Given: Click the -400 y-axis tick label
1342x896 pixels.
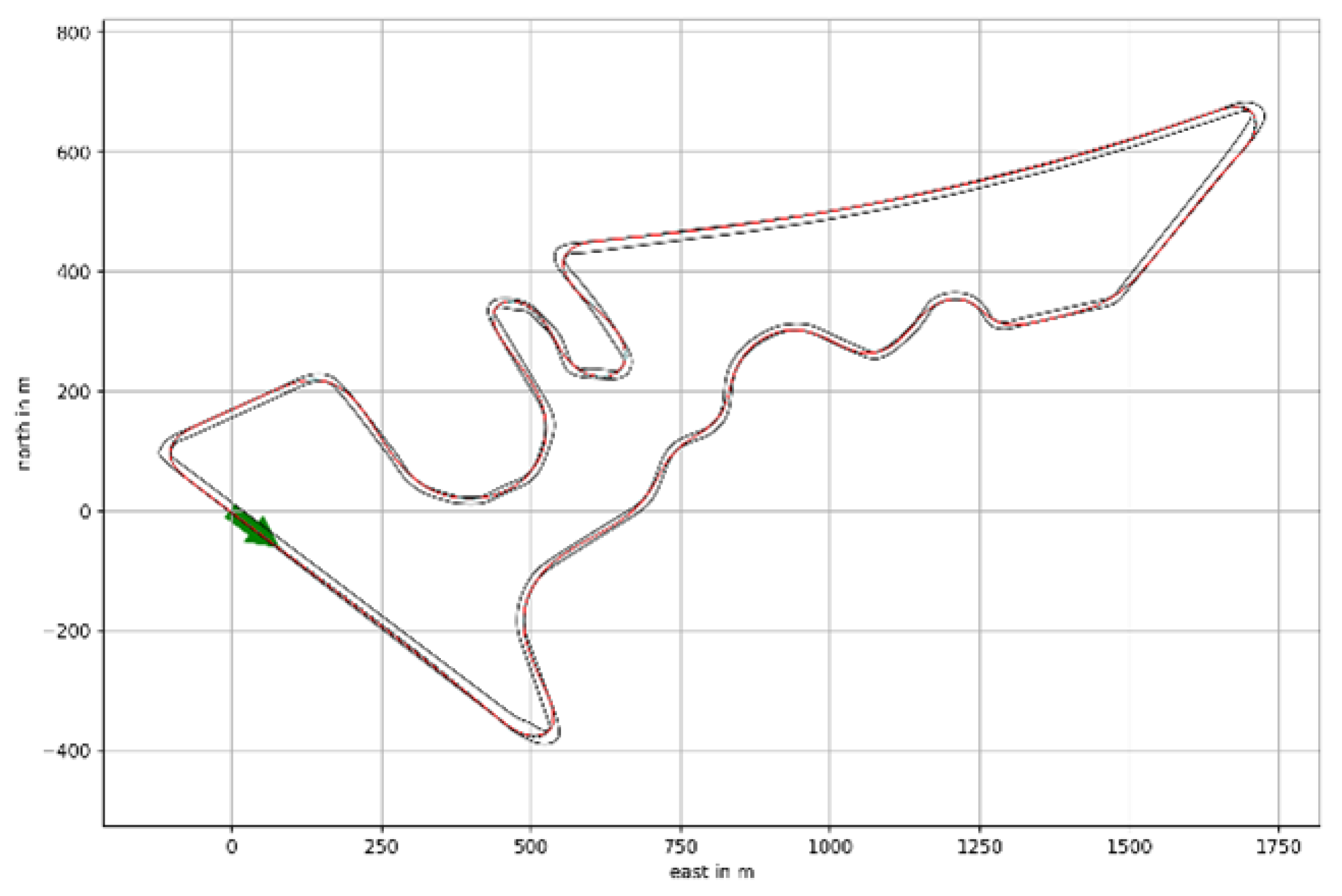Looking at the screenshot, I should (x=68, y=750).
